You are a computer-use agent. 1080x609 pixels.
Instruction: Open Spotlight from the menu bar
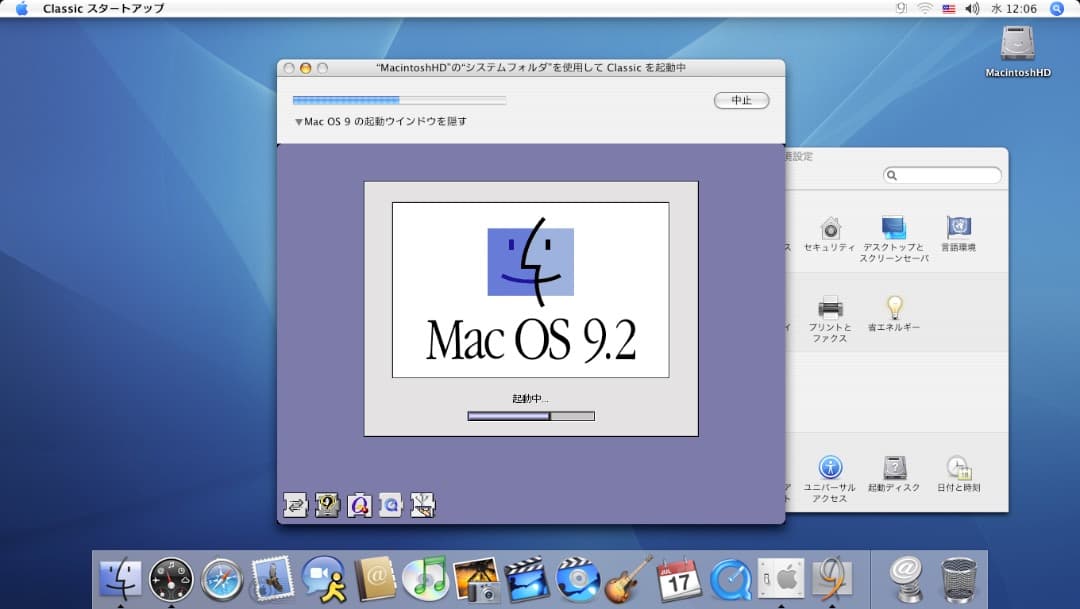pyautogui.click(x=1057, y=8)
